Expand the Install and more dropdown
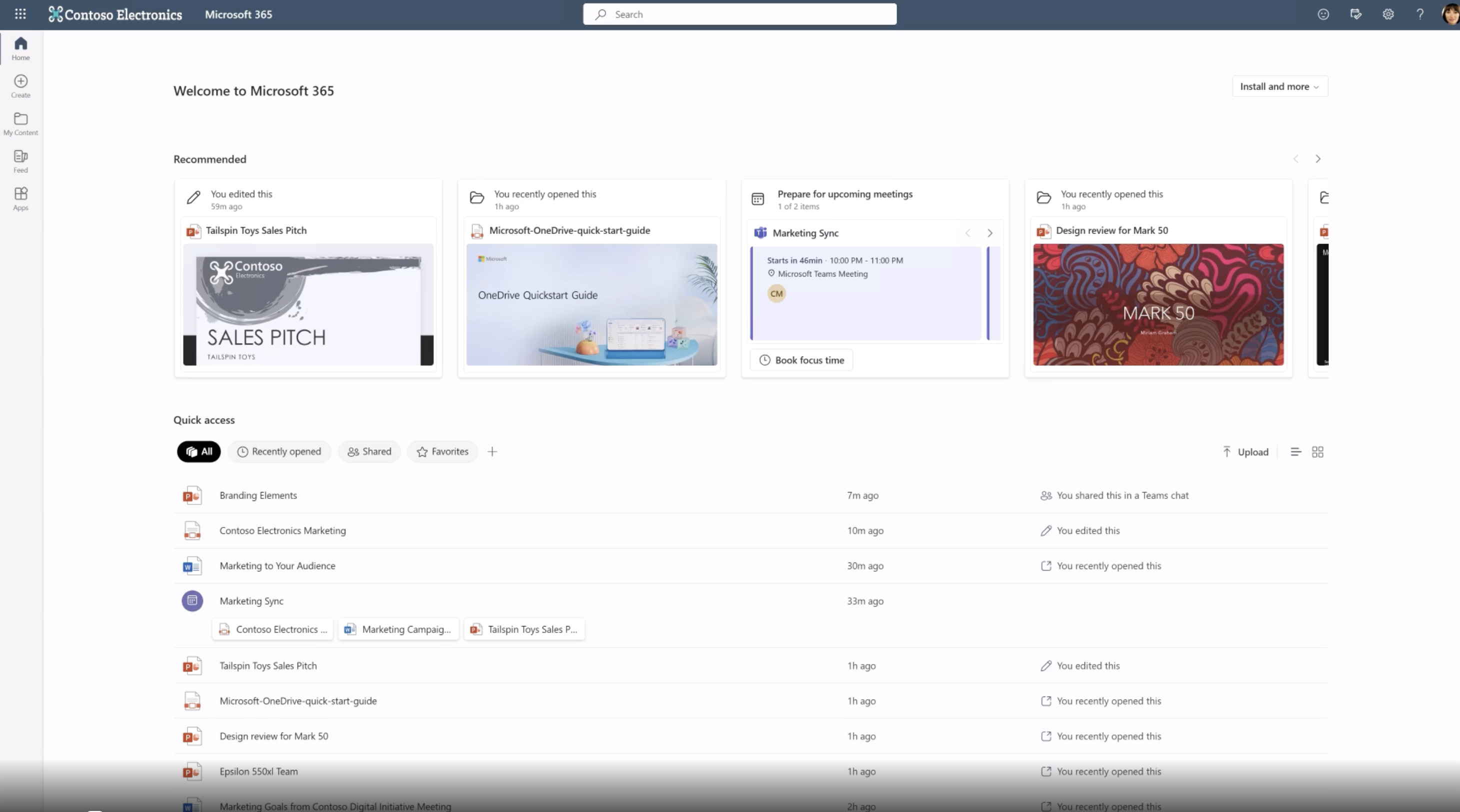 click(x=1280, y=86)
